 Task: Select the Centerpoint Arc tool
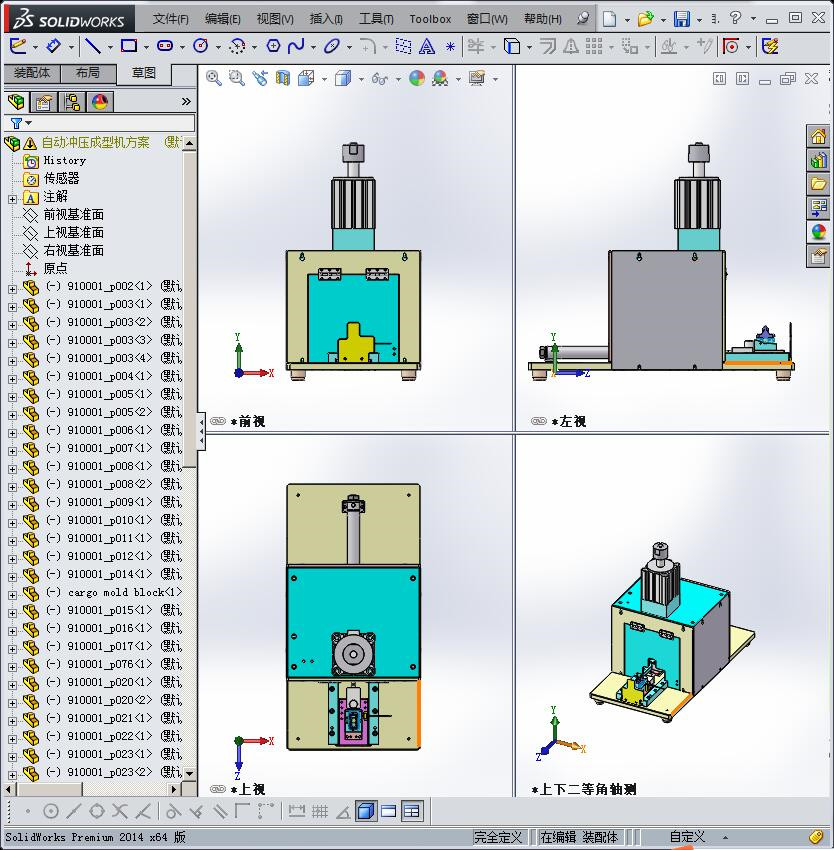coord(237,46)
